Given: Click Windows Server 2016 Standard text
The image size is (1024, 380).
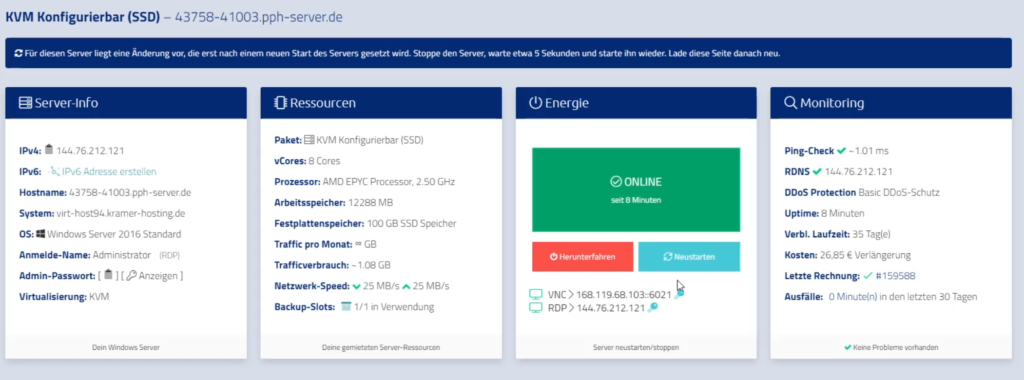Looking at the screenshot, I should tap(114, 234).
